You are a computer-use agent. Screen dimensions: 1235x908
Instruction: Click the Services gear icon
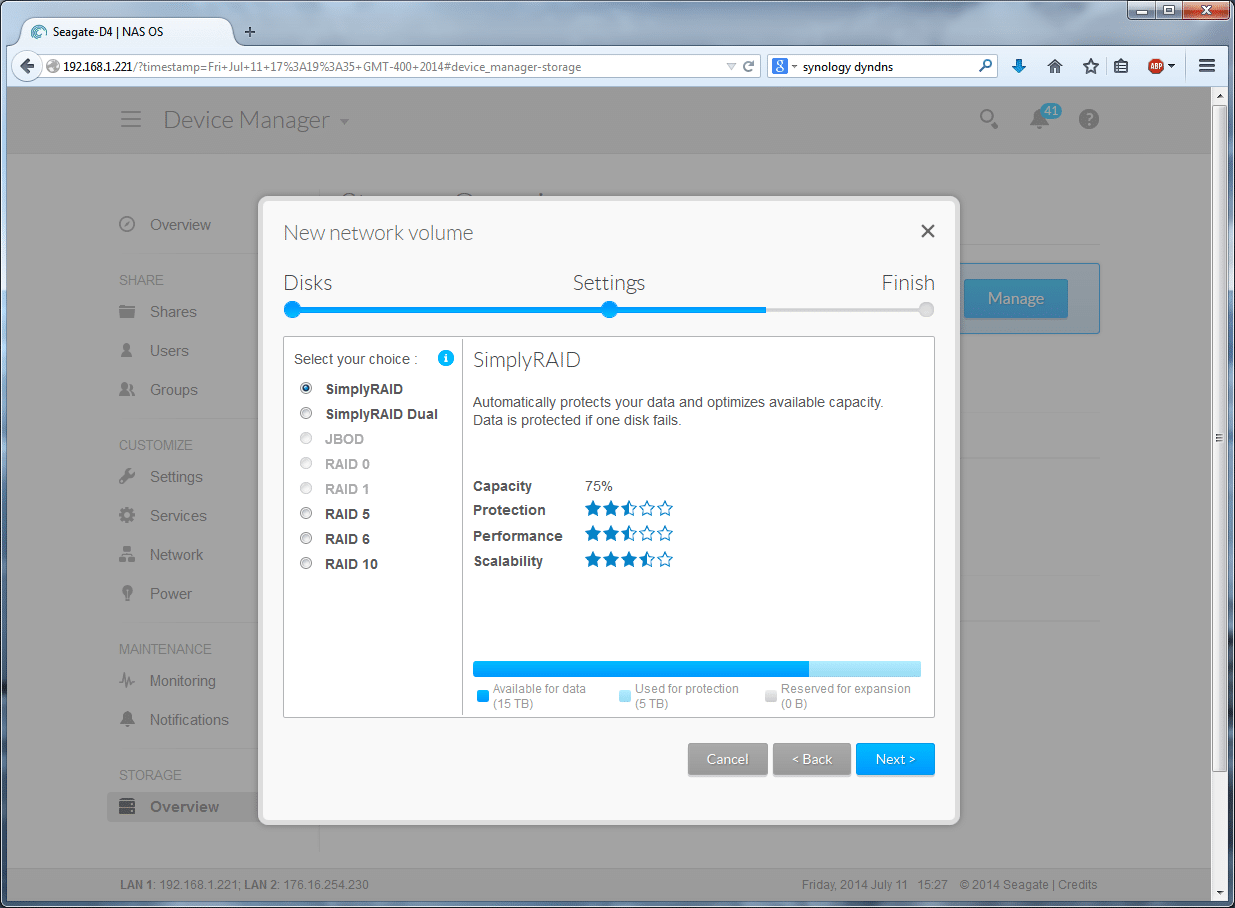coord(127,516)
